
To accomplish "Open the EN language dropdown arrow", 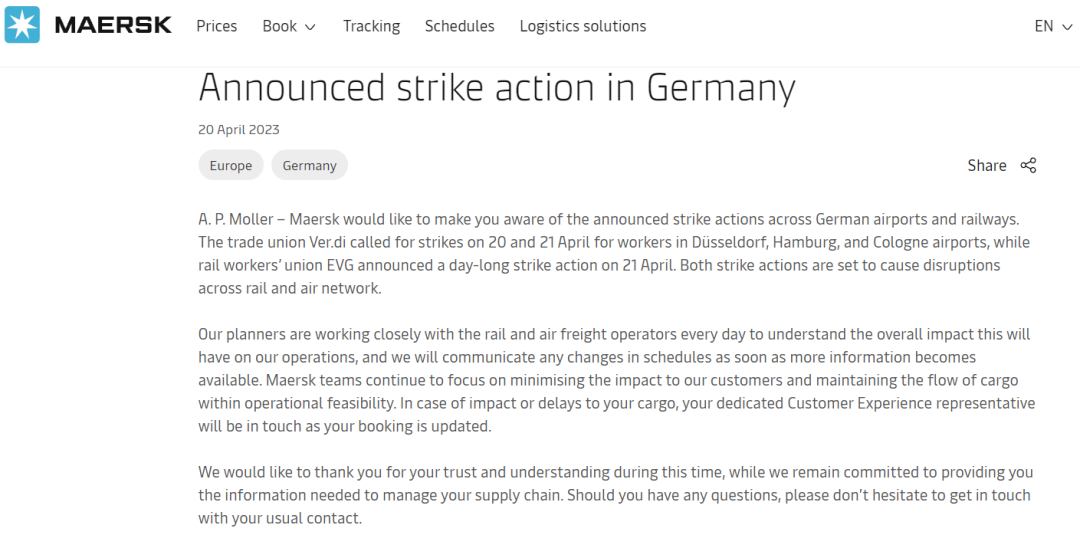I will coord(1067,27).
